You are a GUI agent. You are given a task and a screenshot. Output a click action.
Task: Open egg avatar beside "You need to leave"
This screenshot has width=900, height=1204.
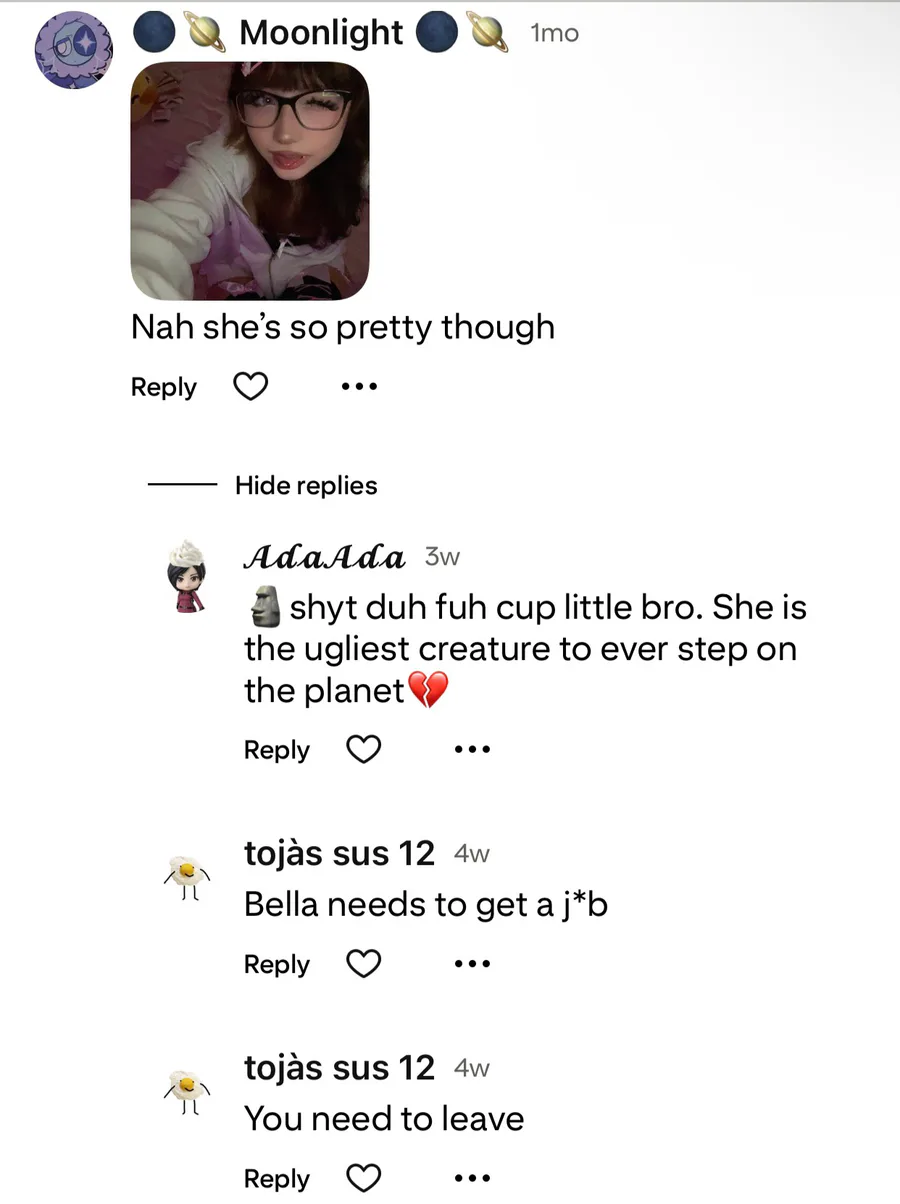pos(186,1091)
